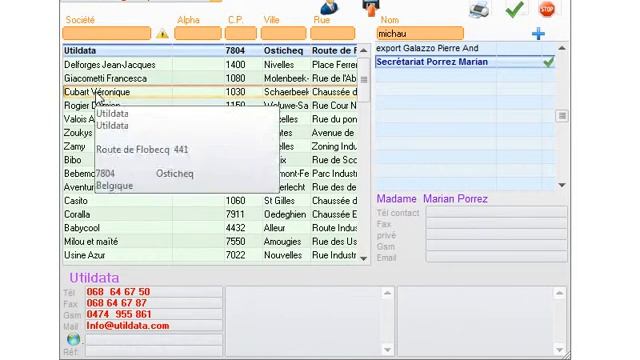This screenshot has width=640, height=360.
Task: Click the contact Email field
Action: [496, 257]
